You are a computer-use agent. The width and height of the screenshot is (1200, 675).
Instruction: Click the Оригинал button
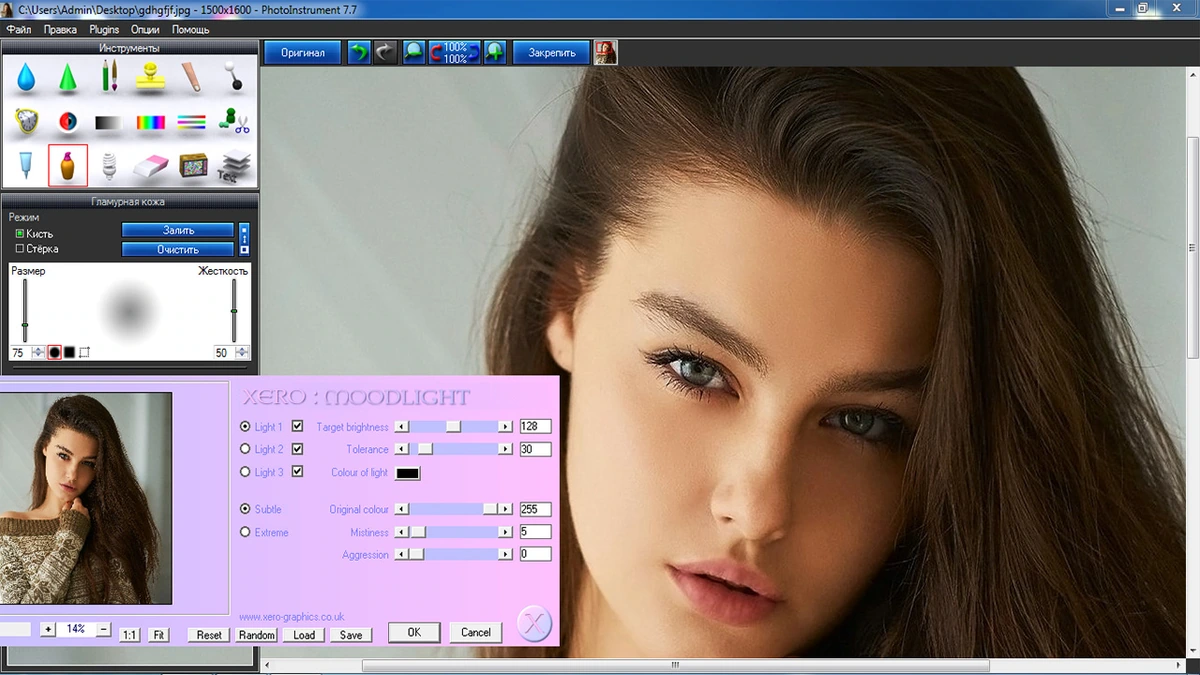point(303,52)
